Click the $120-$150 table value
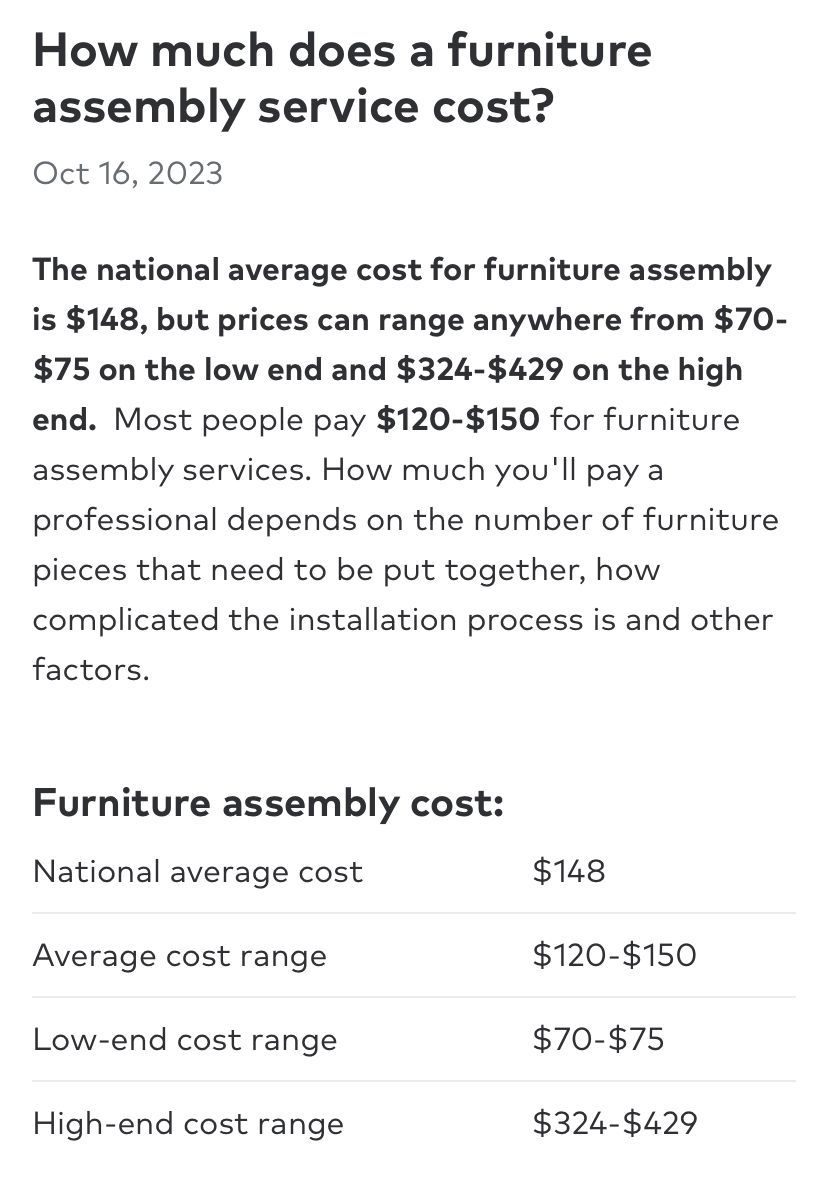 coord(614,955)
